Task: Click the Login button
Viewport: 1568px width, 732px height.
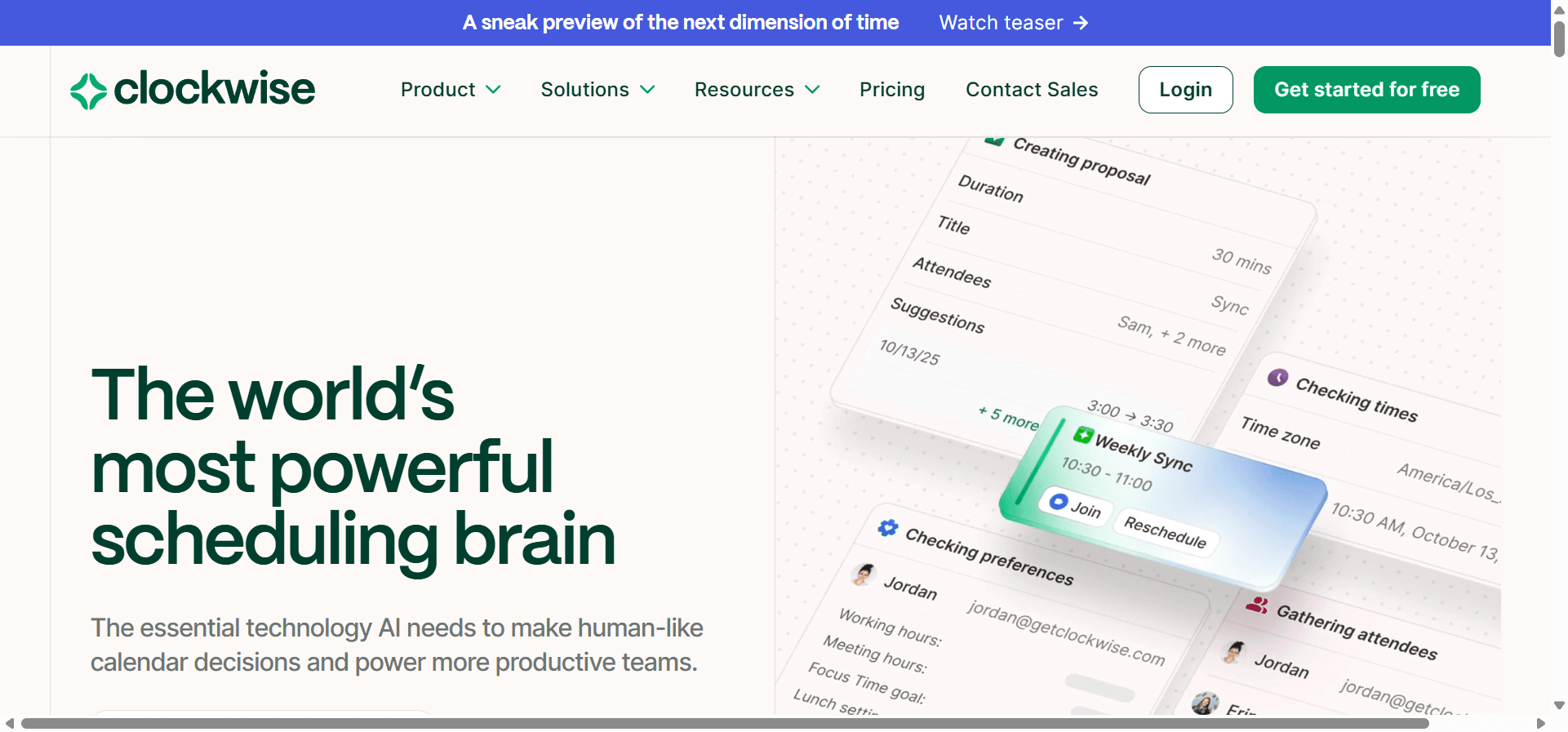Action: tap(1185, 90)
